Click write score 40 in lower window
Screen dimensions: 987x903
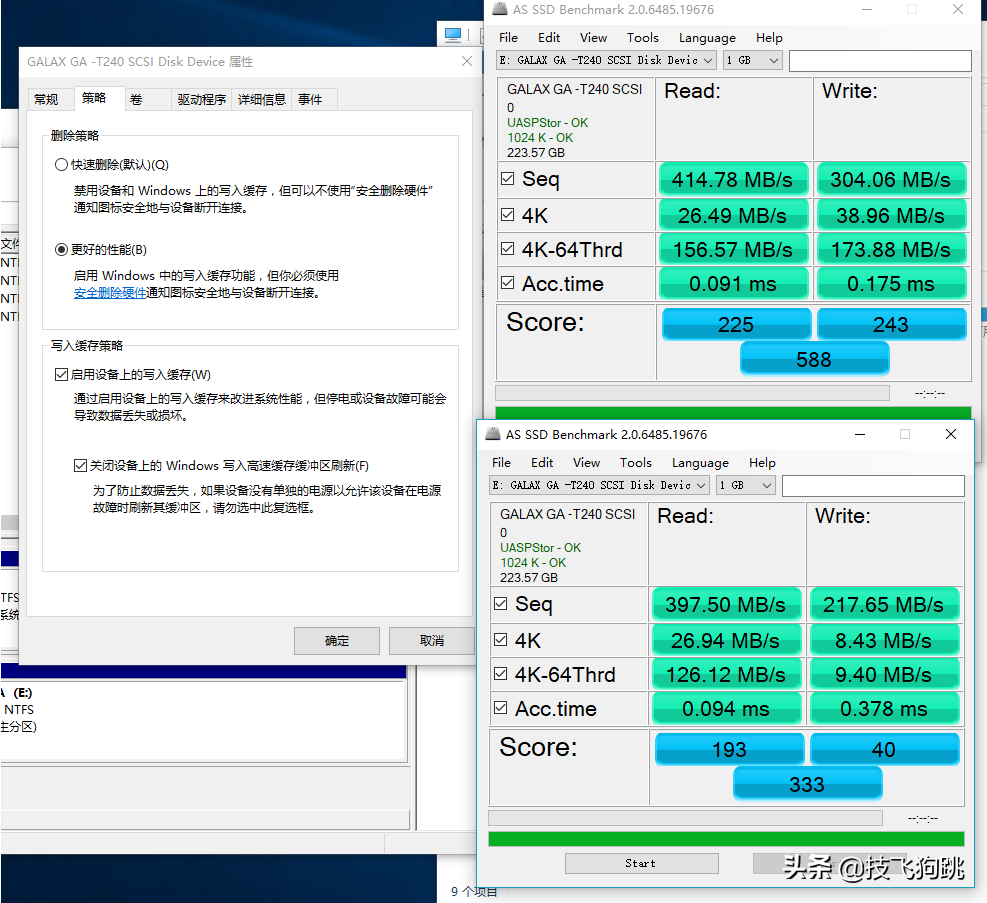pyautogui.click(x=884, y=749)
